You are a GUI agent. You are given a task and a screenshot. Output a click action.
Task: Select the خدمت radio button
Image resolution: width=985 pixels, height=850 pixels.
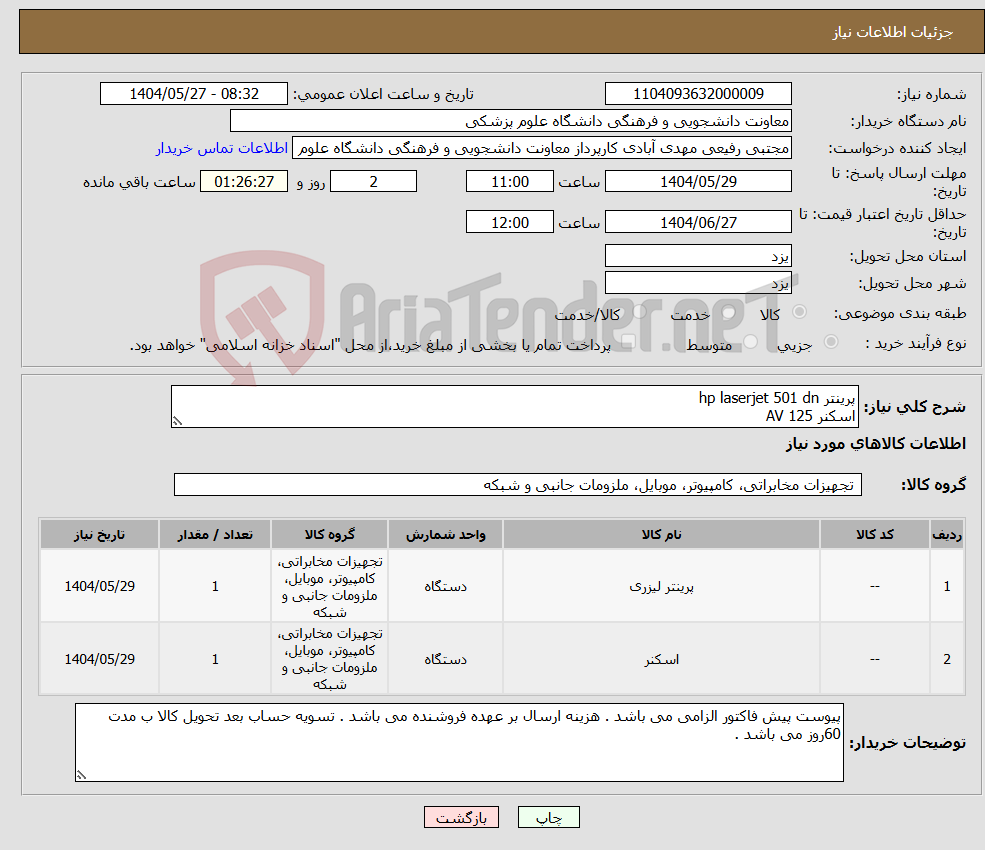[x=729, y=312]
